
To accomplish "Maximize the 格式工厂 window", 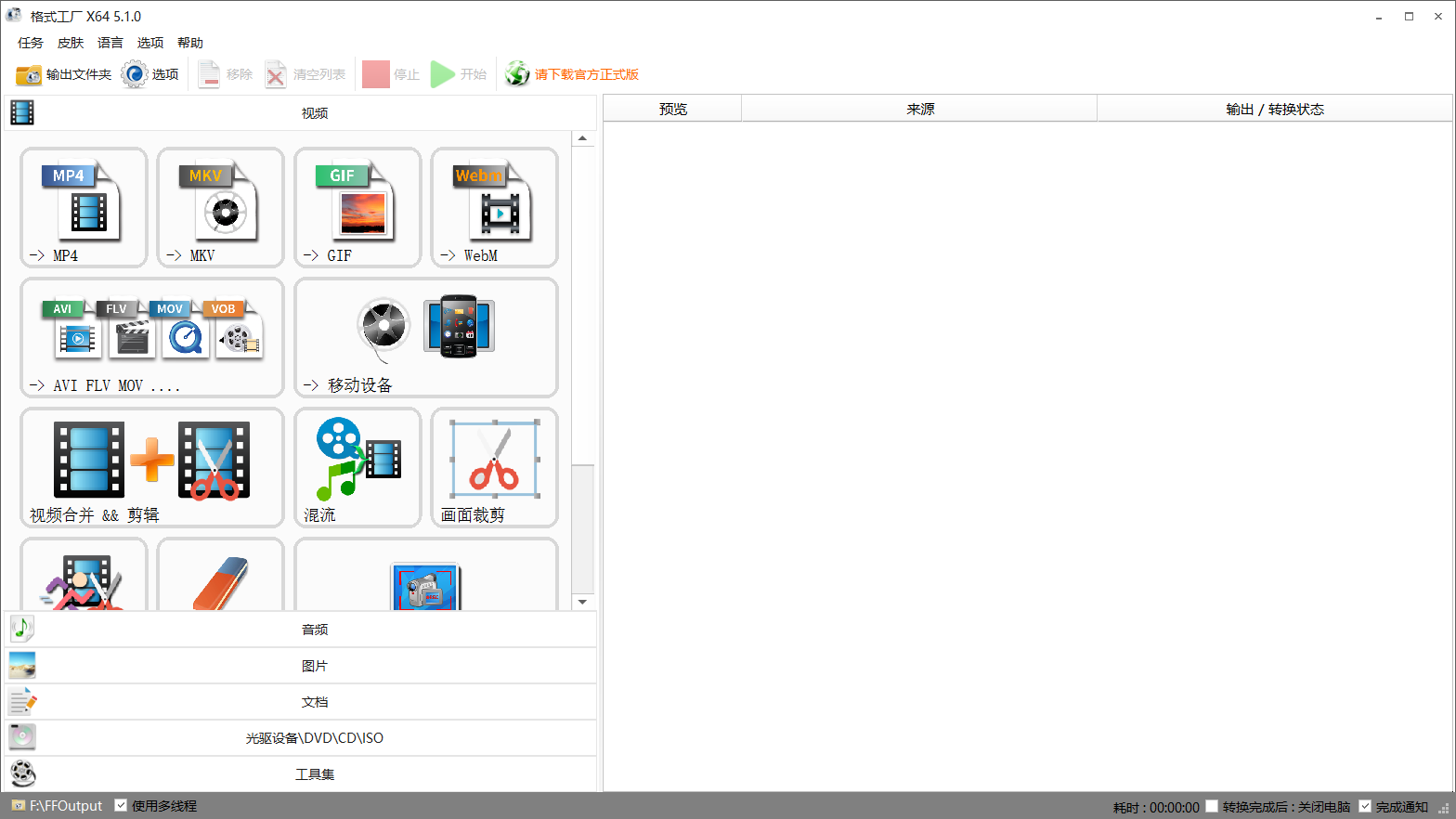I will pyautogui.click(x=1409, y=17).
